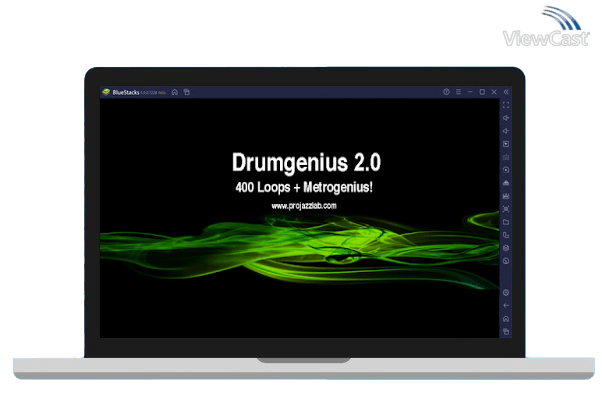
Task: Click the Drumgenius 2.0 title text
Action: click(x=306, y=162)
